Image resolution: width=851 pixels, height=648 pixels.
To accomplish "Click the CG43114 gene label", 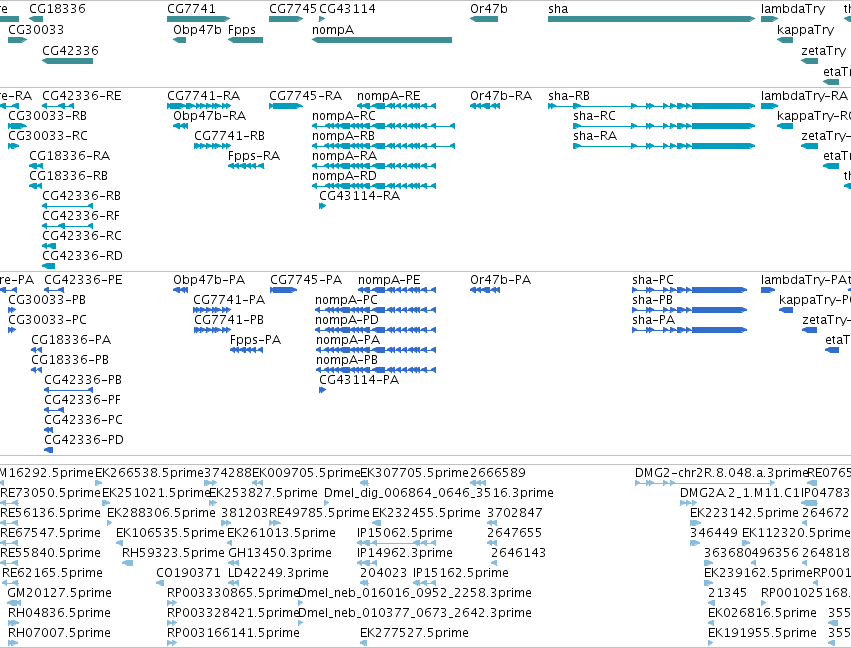I will 347,9.
